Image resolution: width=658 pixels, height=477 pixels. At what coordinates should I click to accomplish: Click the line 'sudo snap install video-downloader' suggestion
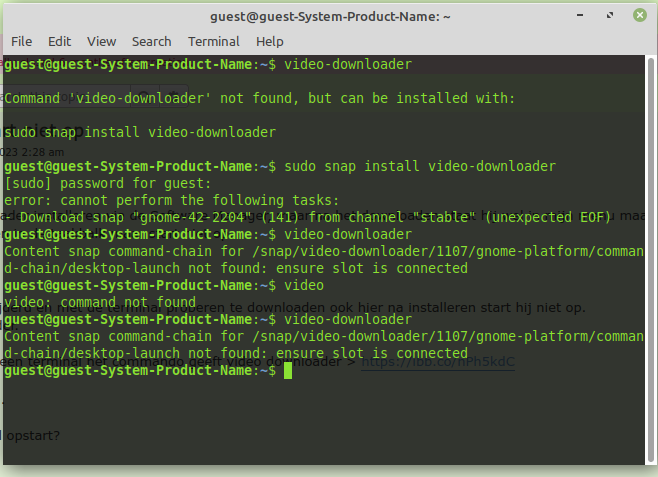pyautogui.click(x=140, y=132)
